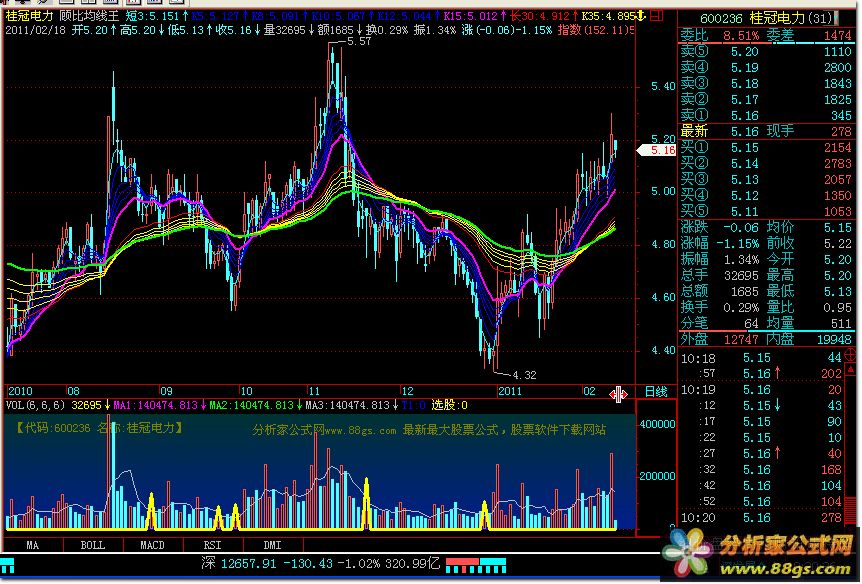This screenshot has height=584, width=862.
Task: Click the 5.16 current price marker on axis
Action: pyautogui.click(x=656, y=150)
